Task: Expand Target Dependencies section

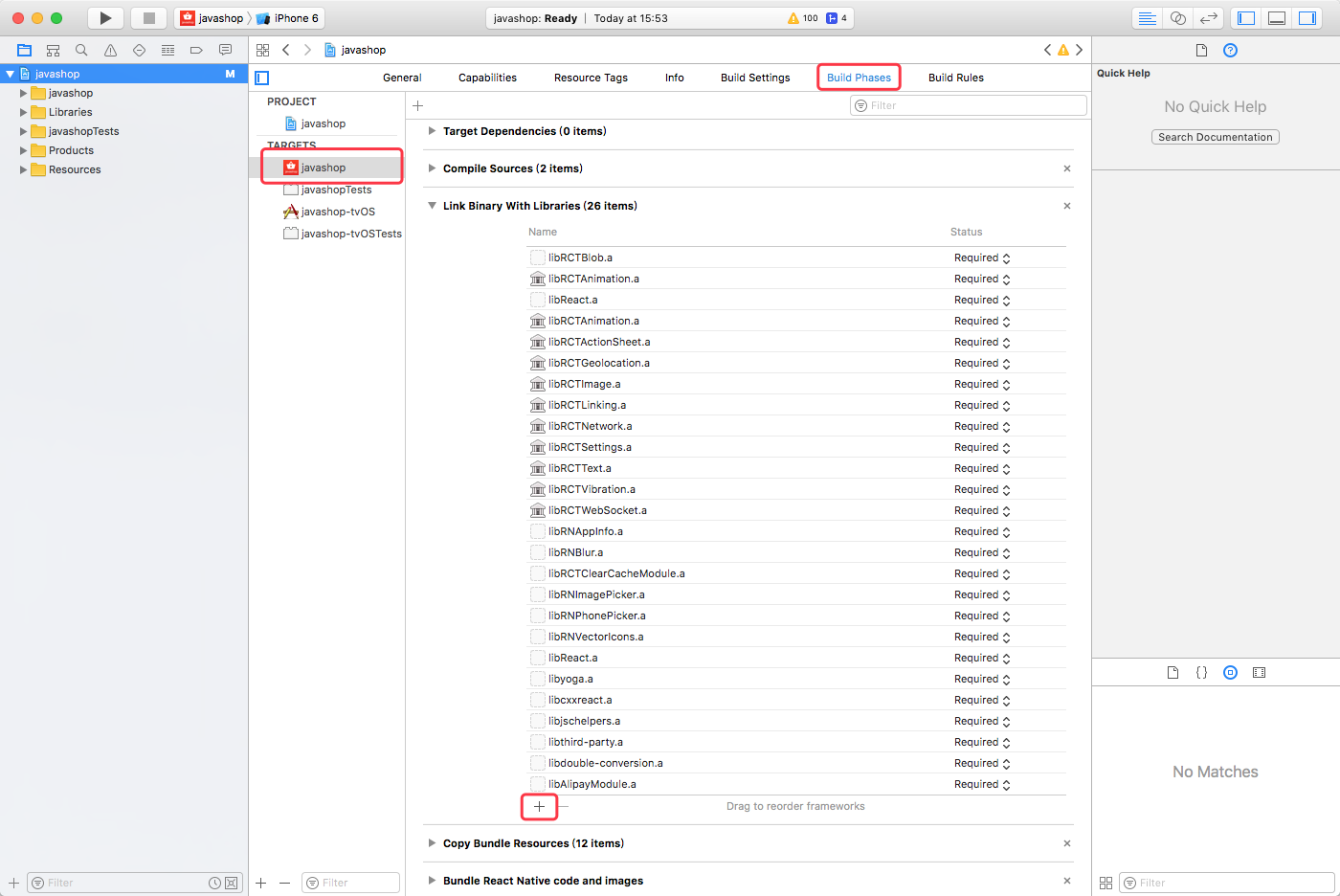Action: [x=432, y=131]
